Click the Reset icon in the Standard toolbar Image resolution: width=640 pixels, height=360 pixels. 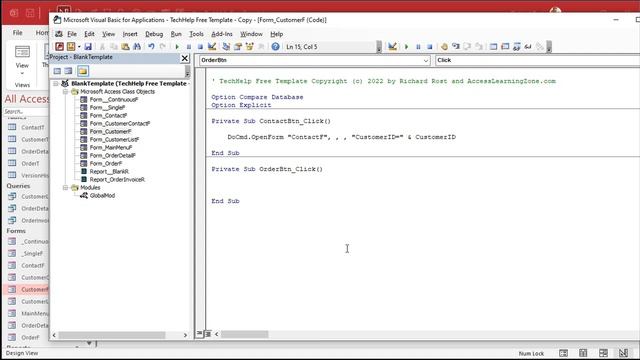[x=200, y=47]
